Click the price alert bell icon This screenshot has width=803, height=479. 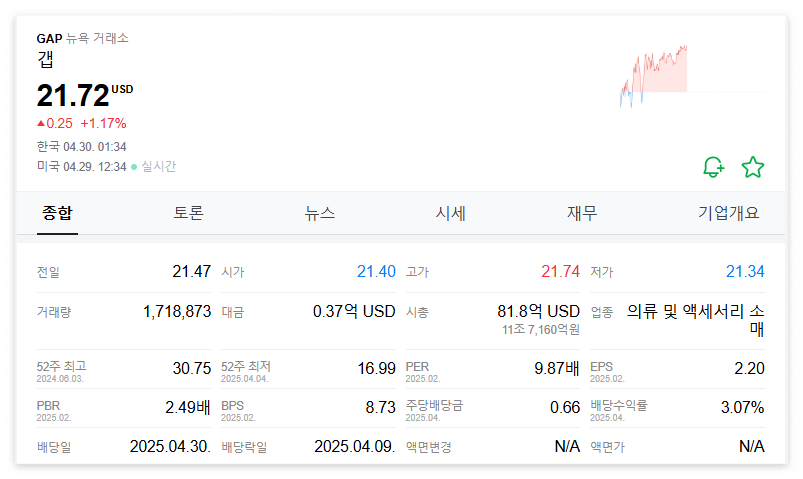click(713, 167)
